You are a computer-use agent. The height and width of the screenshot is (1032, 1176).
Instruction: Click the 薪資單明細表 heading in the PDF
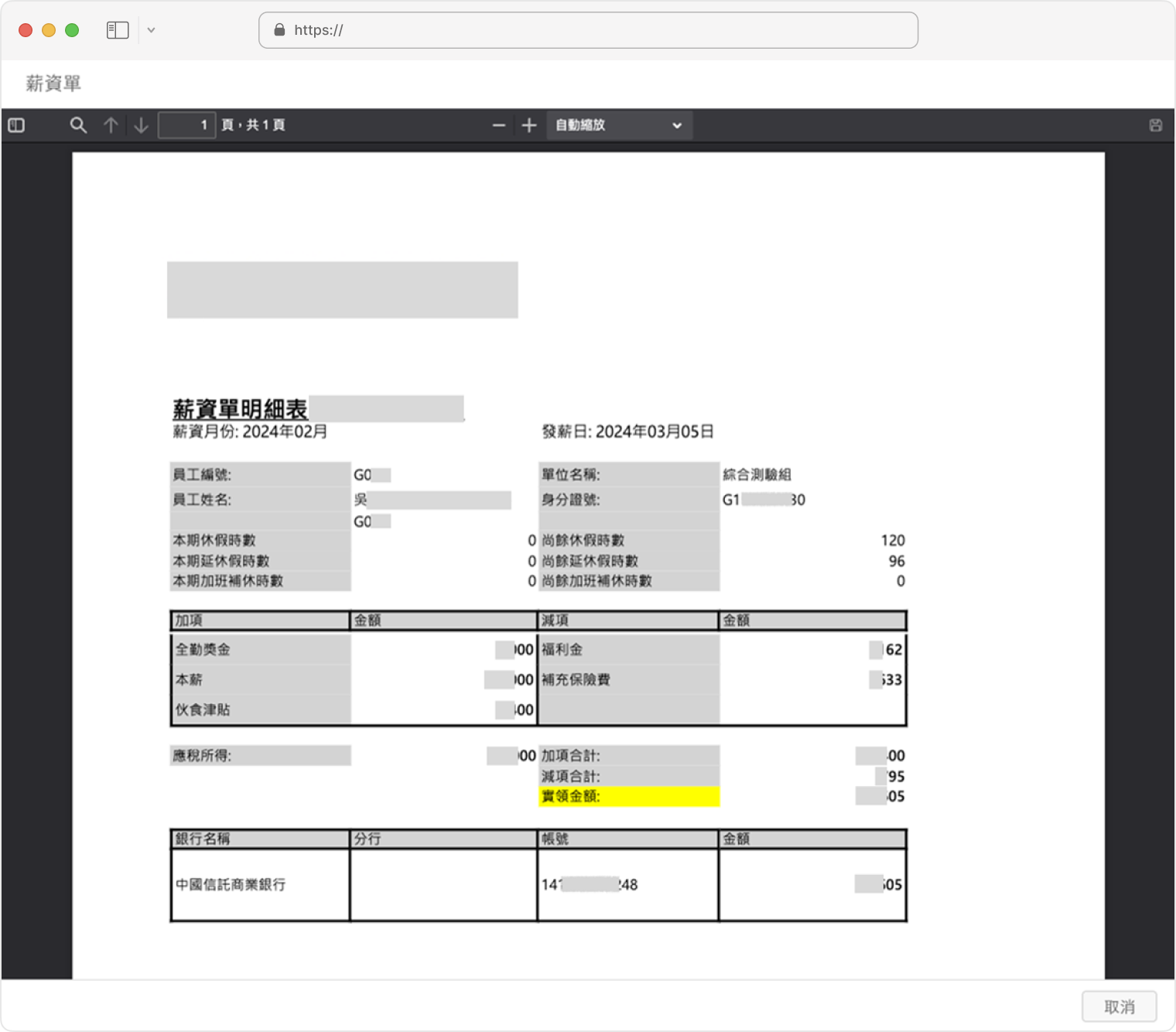[x=240, y=408]
